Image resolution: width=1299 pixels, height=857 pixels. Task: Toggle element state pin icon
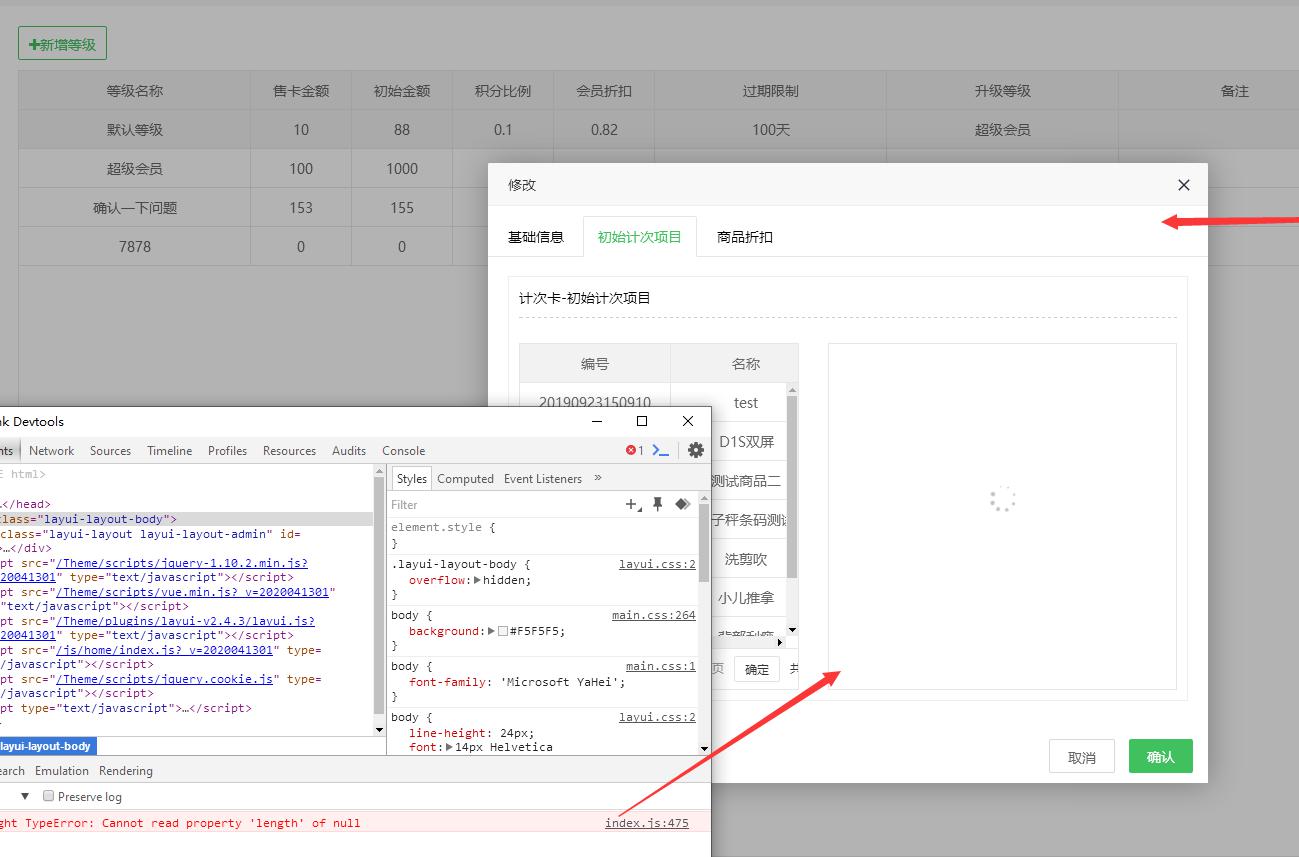[x=657, y=505]
